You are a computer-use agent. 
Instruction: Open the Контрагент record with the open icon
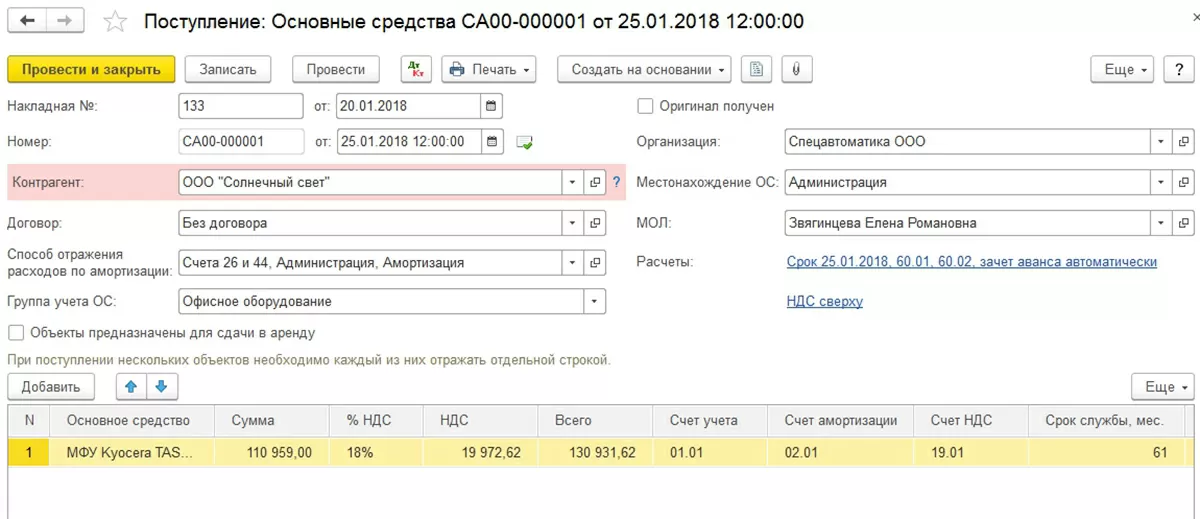point(595,182)
